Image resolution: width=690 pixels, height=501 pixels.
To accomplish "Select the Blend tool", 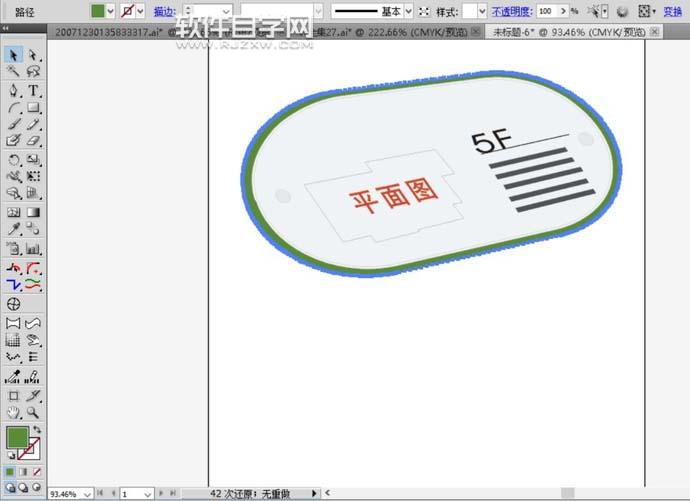I will 33,229.
